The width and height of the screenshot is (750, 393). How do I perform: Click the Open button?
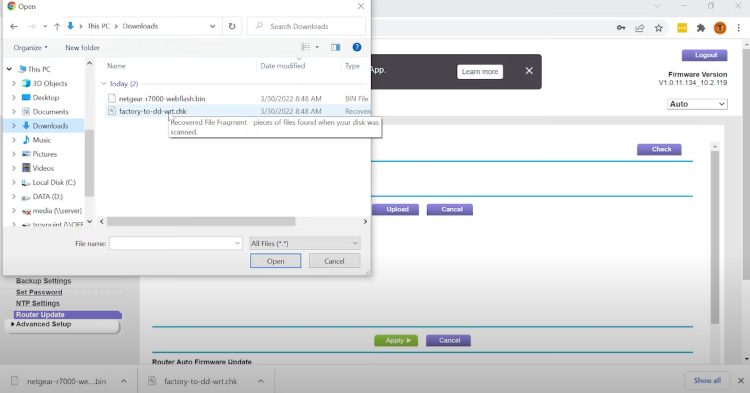click(276, 261)
